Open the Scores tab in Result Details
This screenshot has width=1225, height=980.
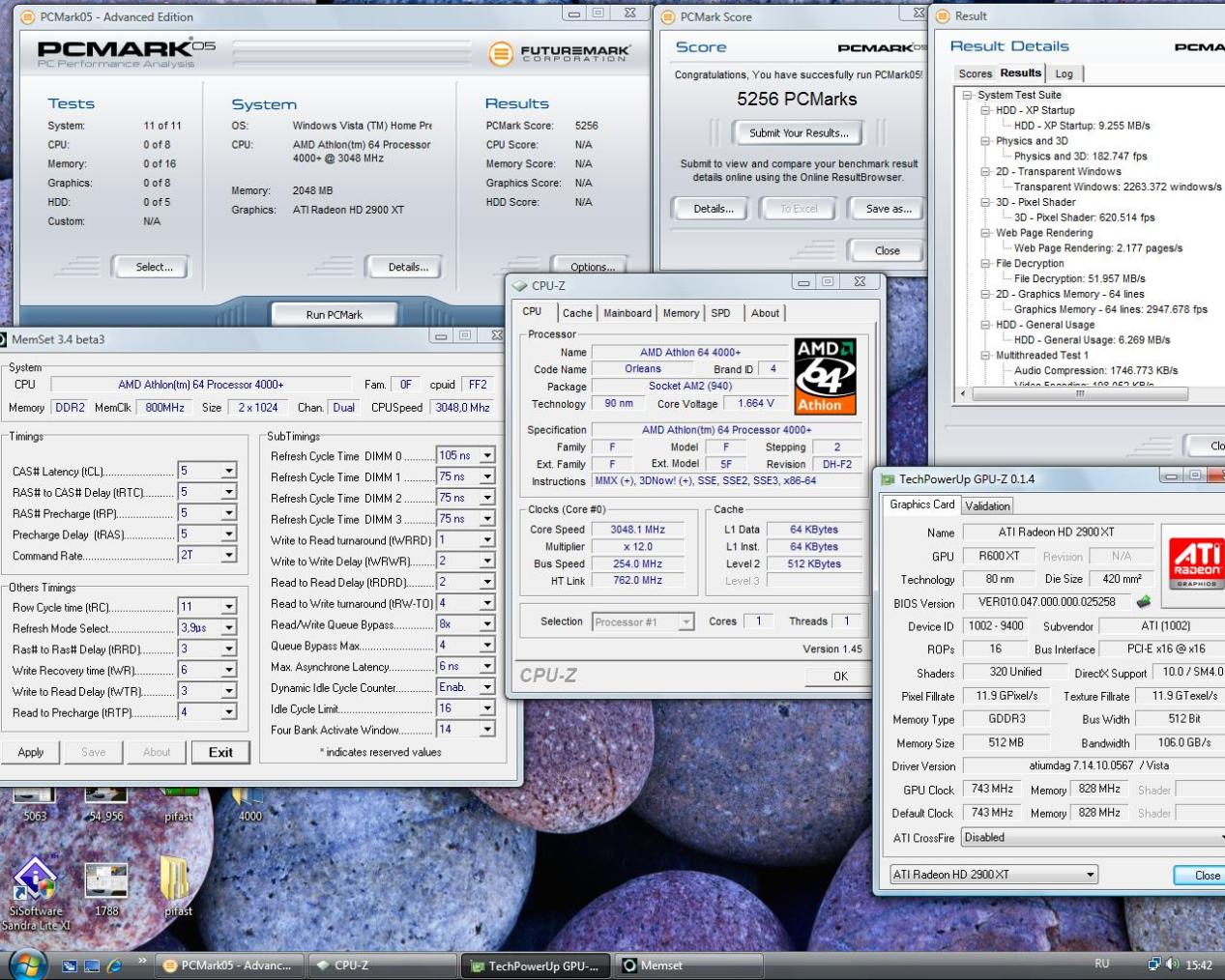975,73
